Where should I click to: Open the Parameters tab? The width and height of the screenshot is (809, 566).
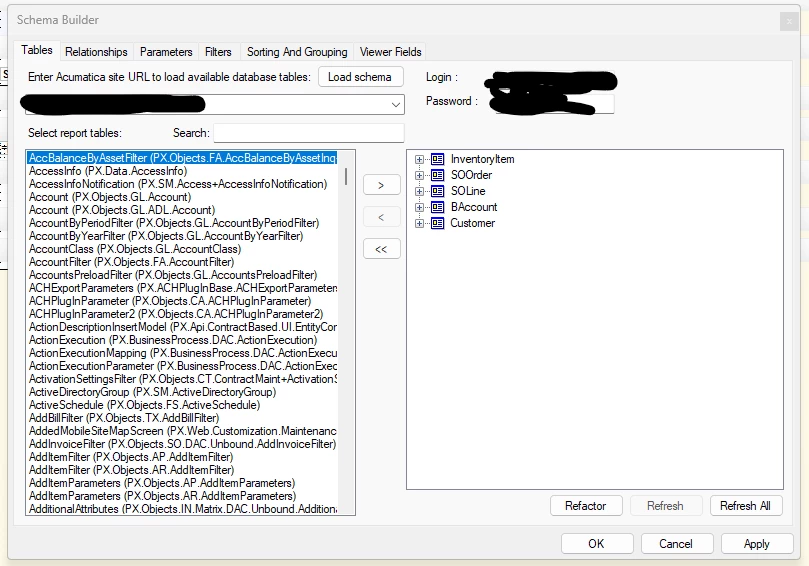click(166, 52)
